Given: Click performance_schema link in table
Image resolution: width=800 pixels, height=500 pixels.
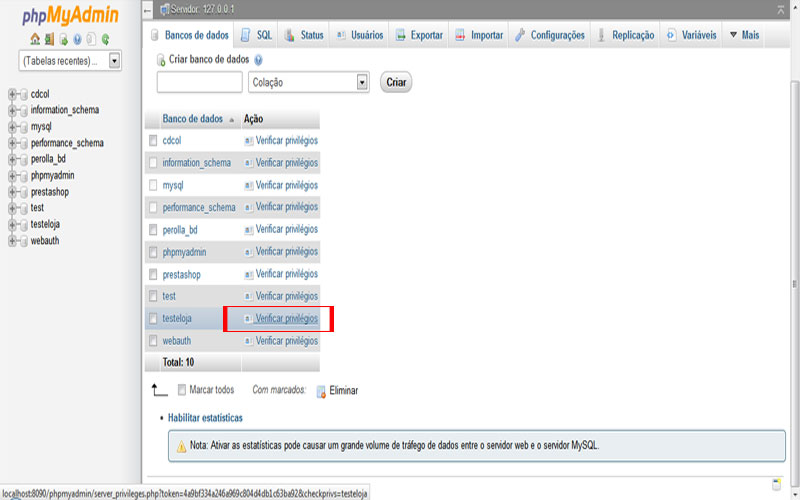Looking at the screenshot, I should (x=199, y=208).
